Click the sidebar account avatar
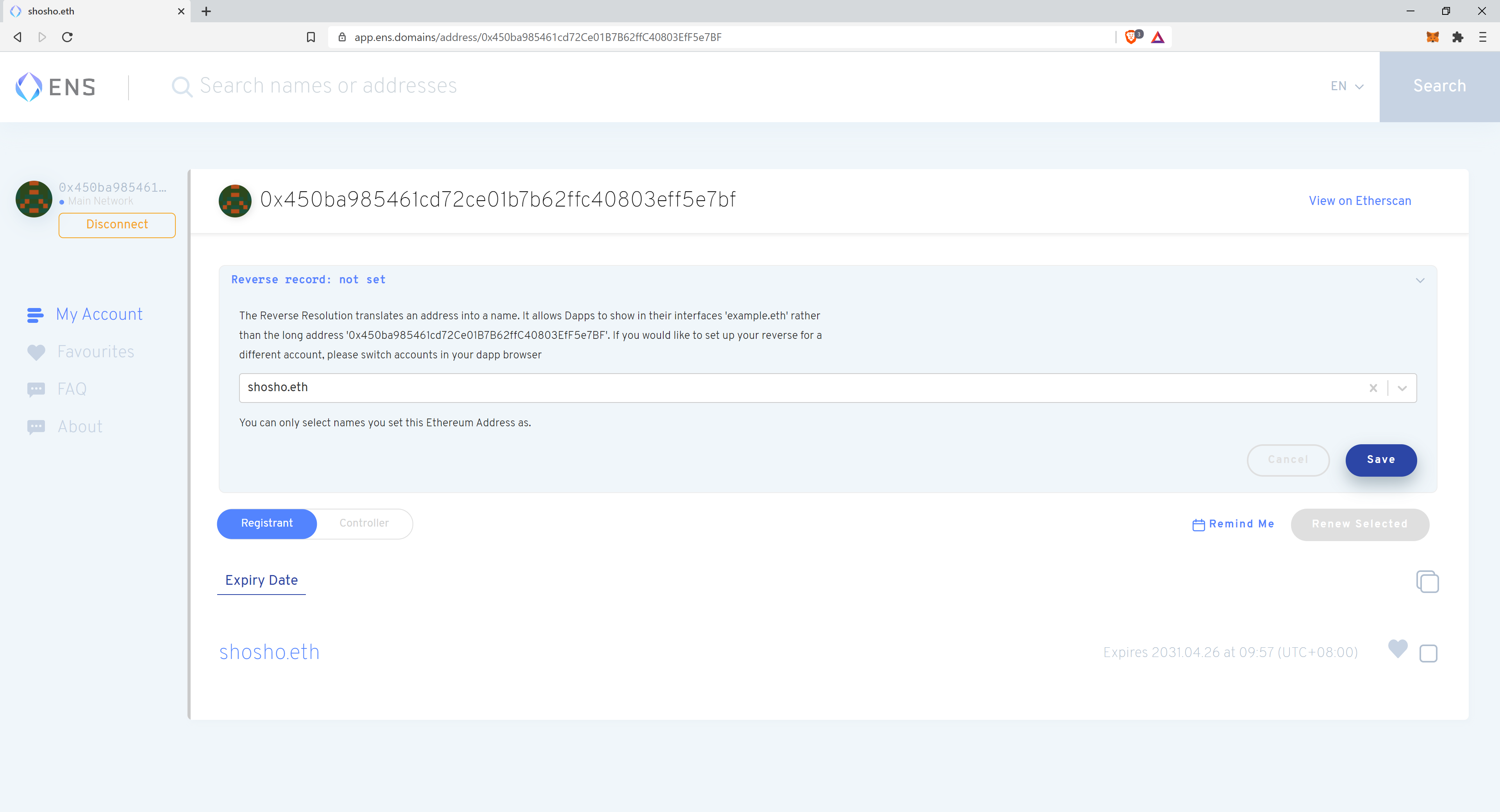The width and height of the screenshot is (1500, 812). click(34, 198)
